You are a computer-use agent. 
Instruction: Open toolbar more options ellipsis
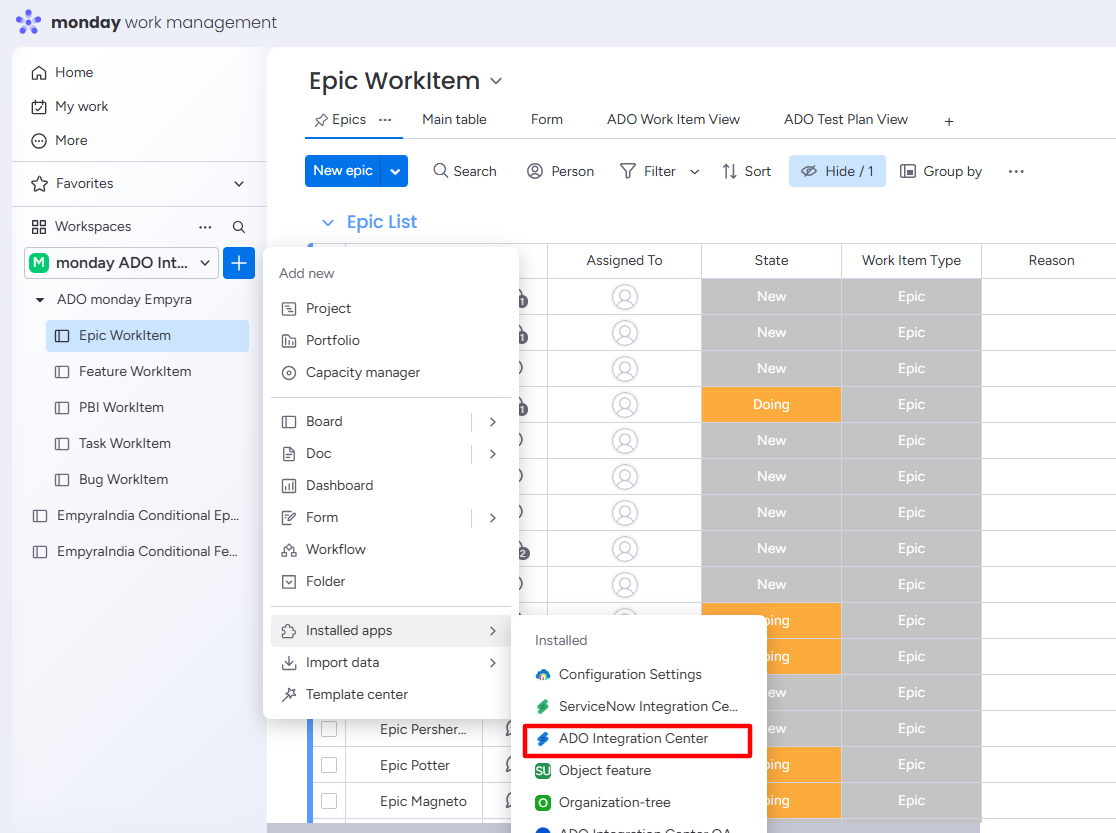(1016, 172)
